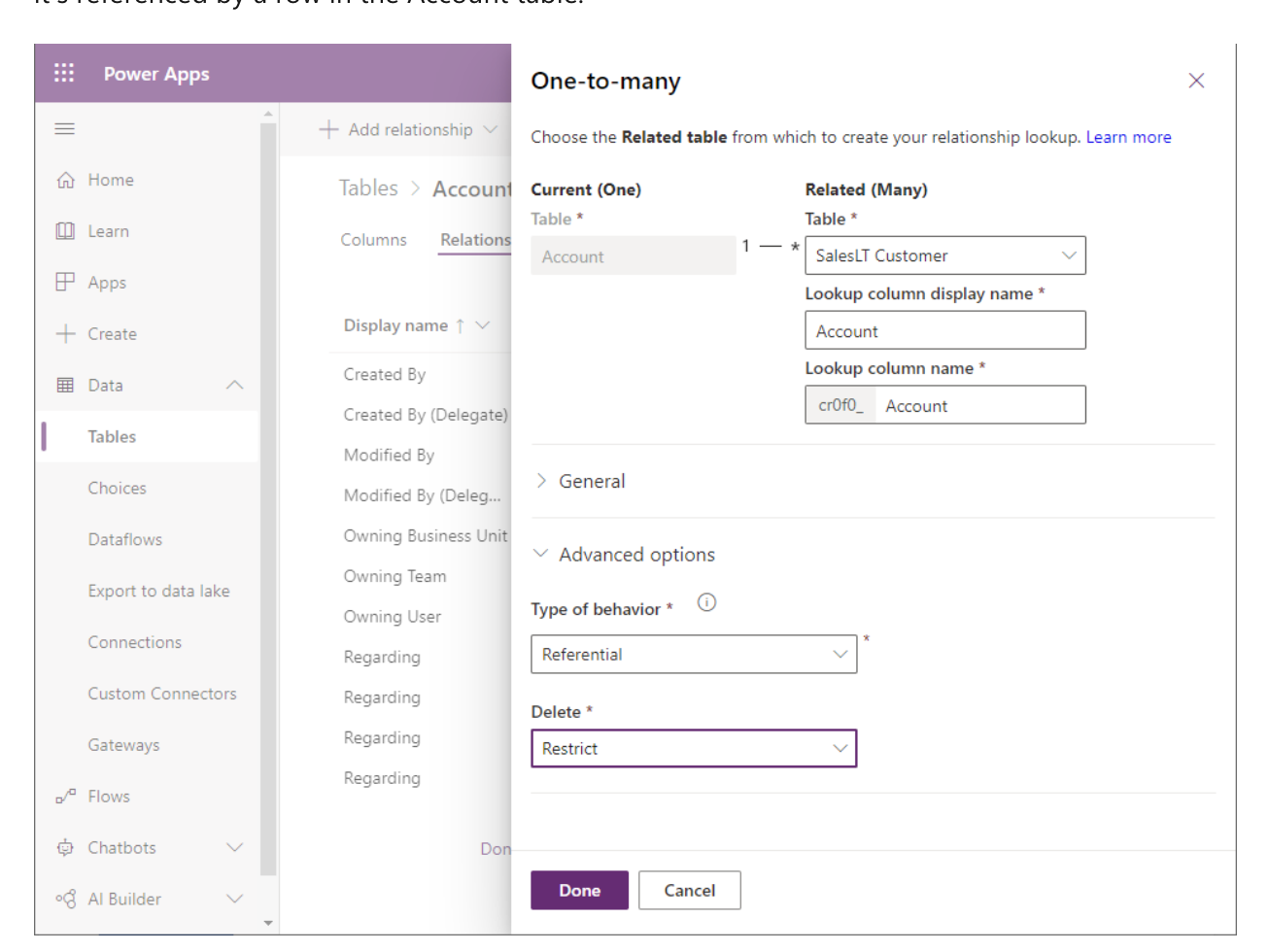Collapse the Advanced options section
The image size is (1269, 952).
click(x=624, y=554)
